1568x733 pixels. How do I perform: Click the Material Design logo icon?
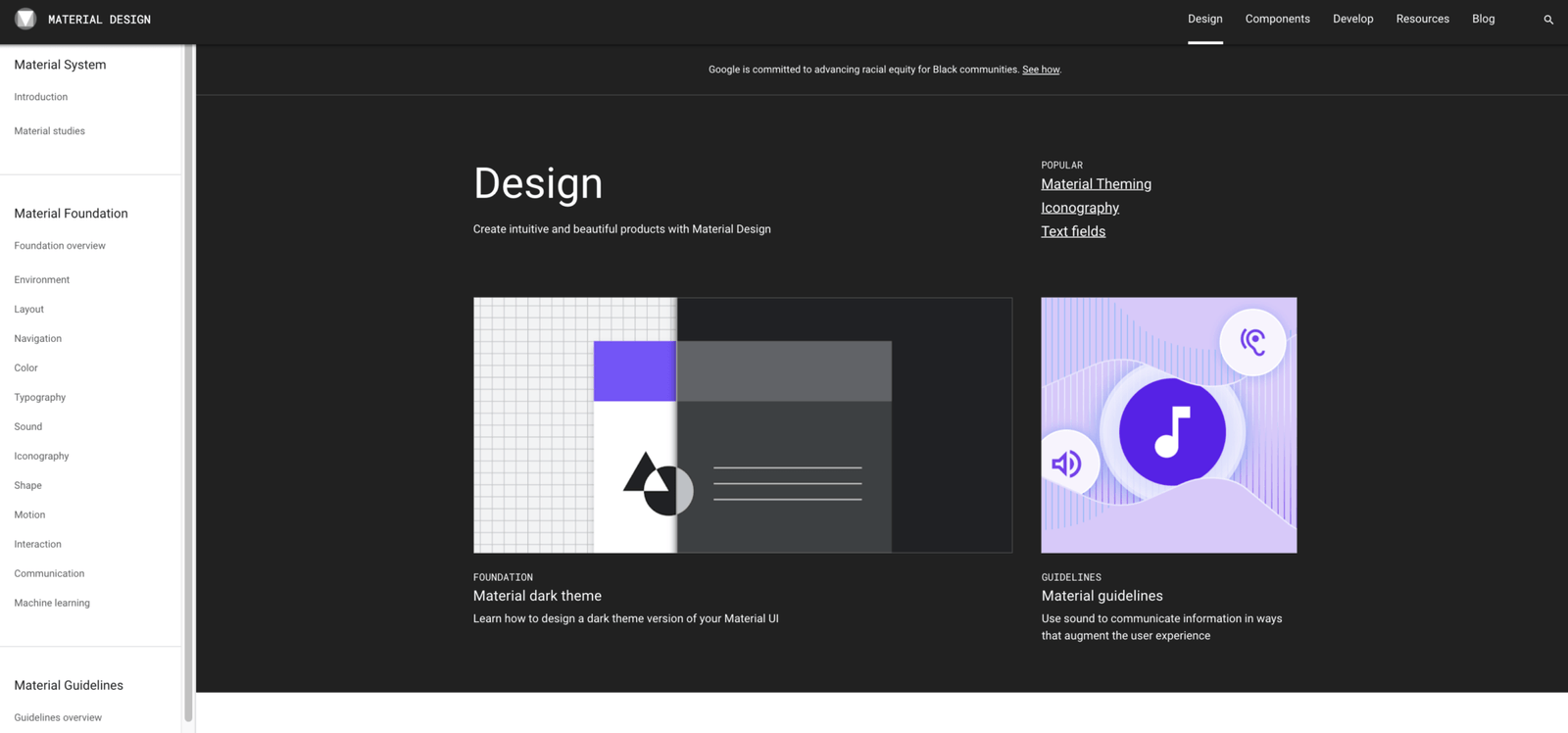[x=25, y=19]
